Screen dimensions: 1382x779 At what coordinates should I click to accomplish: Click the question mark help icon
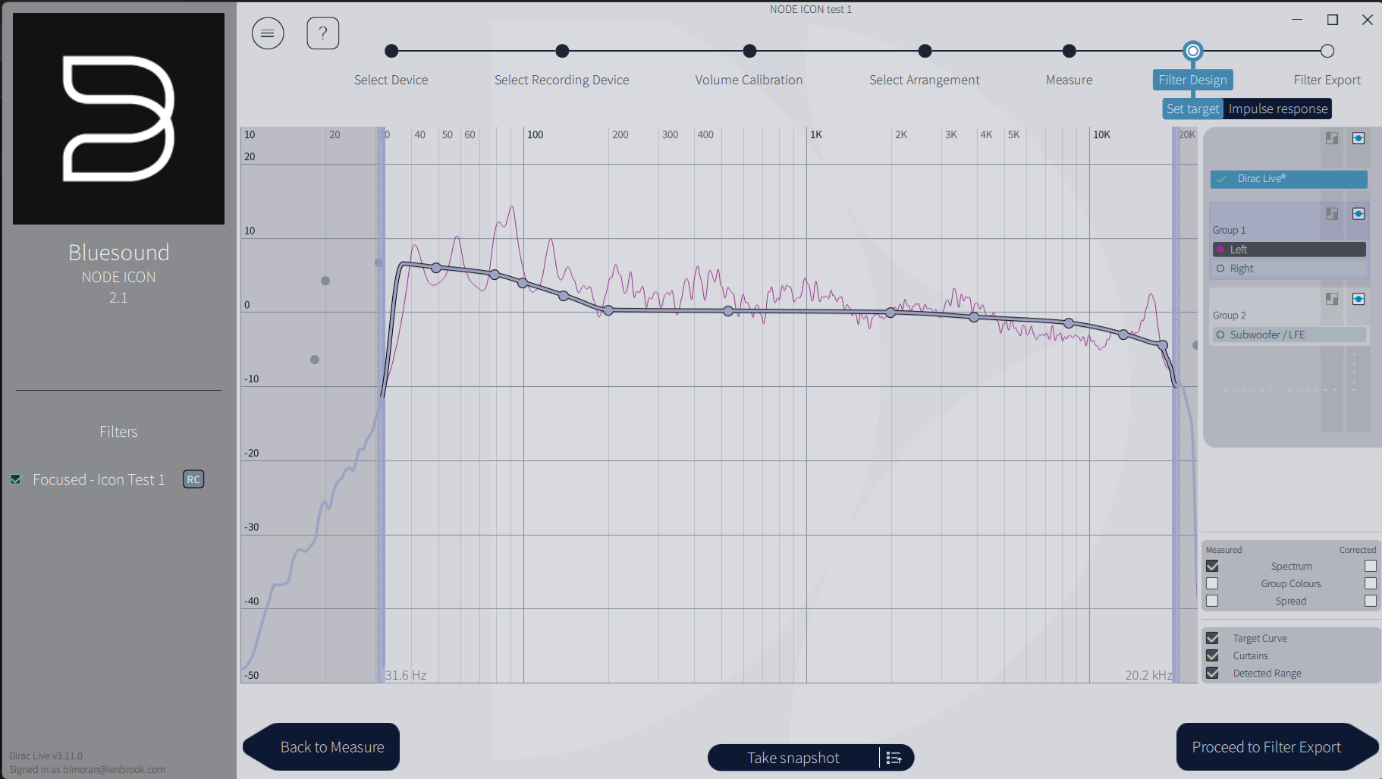pyautogui.click(x=322, y=32)
